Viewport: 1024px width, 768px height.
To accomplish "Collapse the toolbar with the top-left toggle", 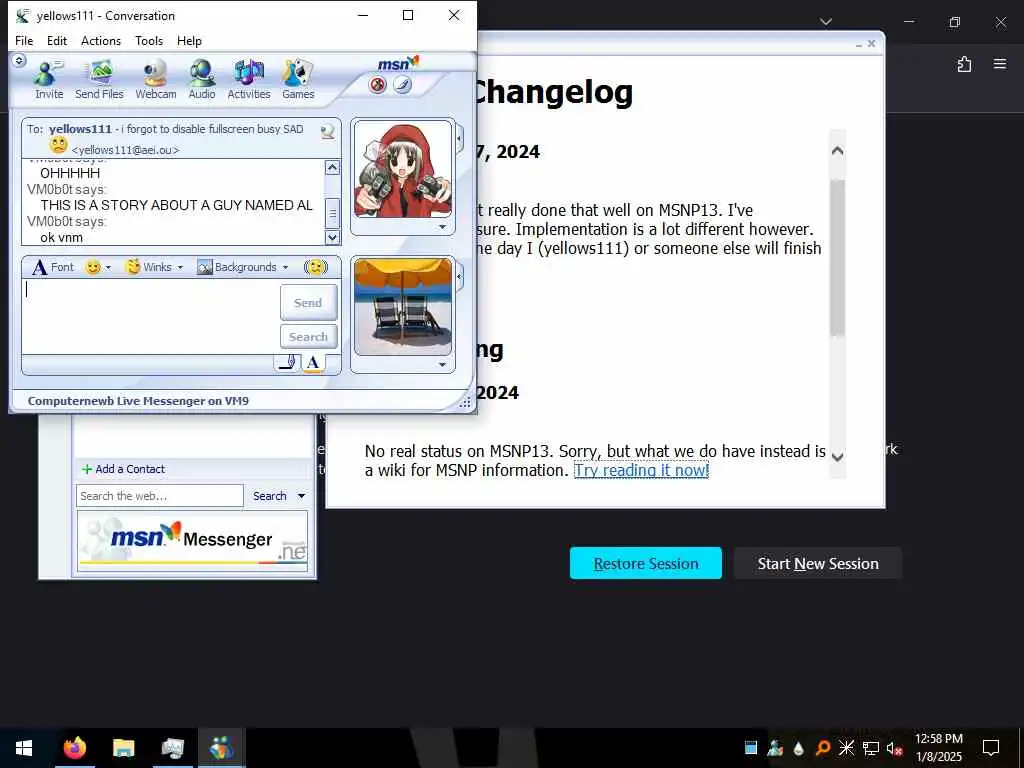I will click(19, 61).
